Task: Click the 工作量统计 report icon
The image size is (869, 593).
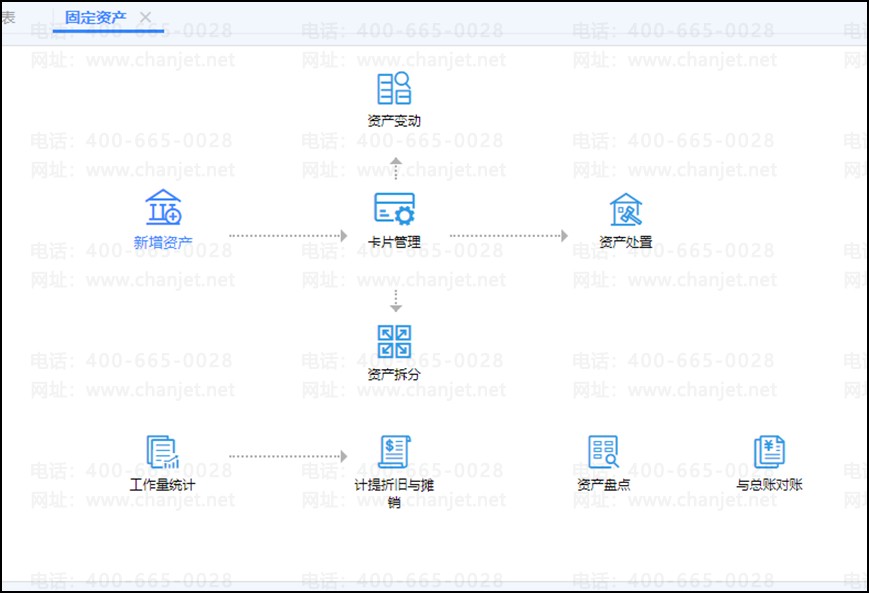Action: 162,452
